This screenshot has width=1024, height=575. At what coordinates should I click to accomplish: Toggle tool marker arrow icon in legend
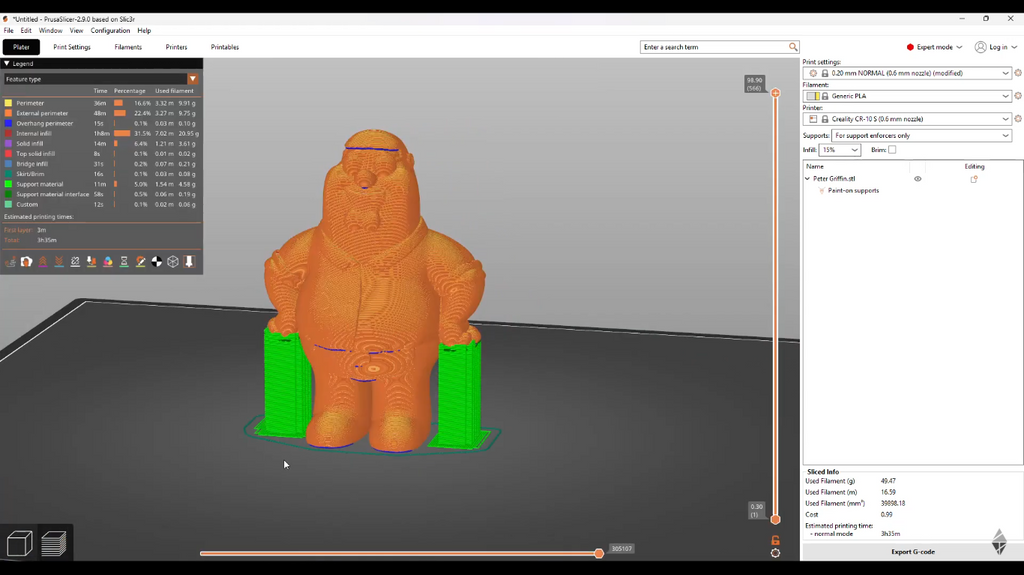click(189, 261)
